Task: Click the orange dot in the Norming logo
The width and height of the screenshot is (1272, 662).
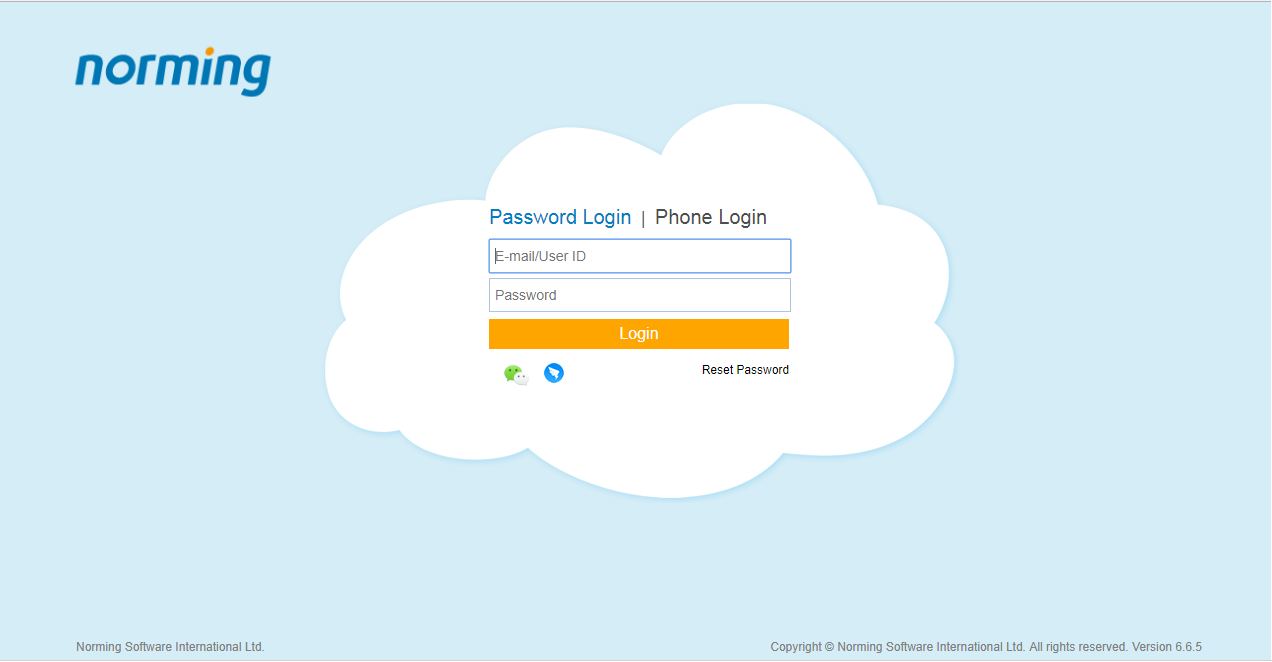Action: 209,52
